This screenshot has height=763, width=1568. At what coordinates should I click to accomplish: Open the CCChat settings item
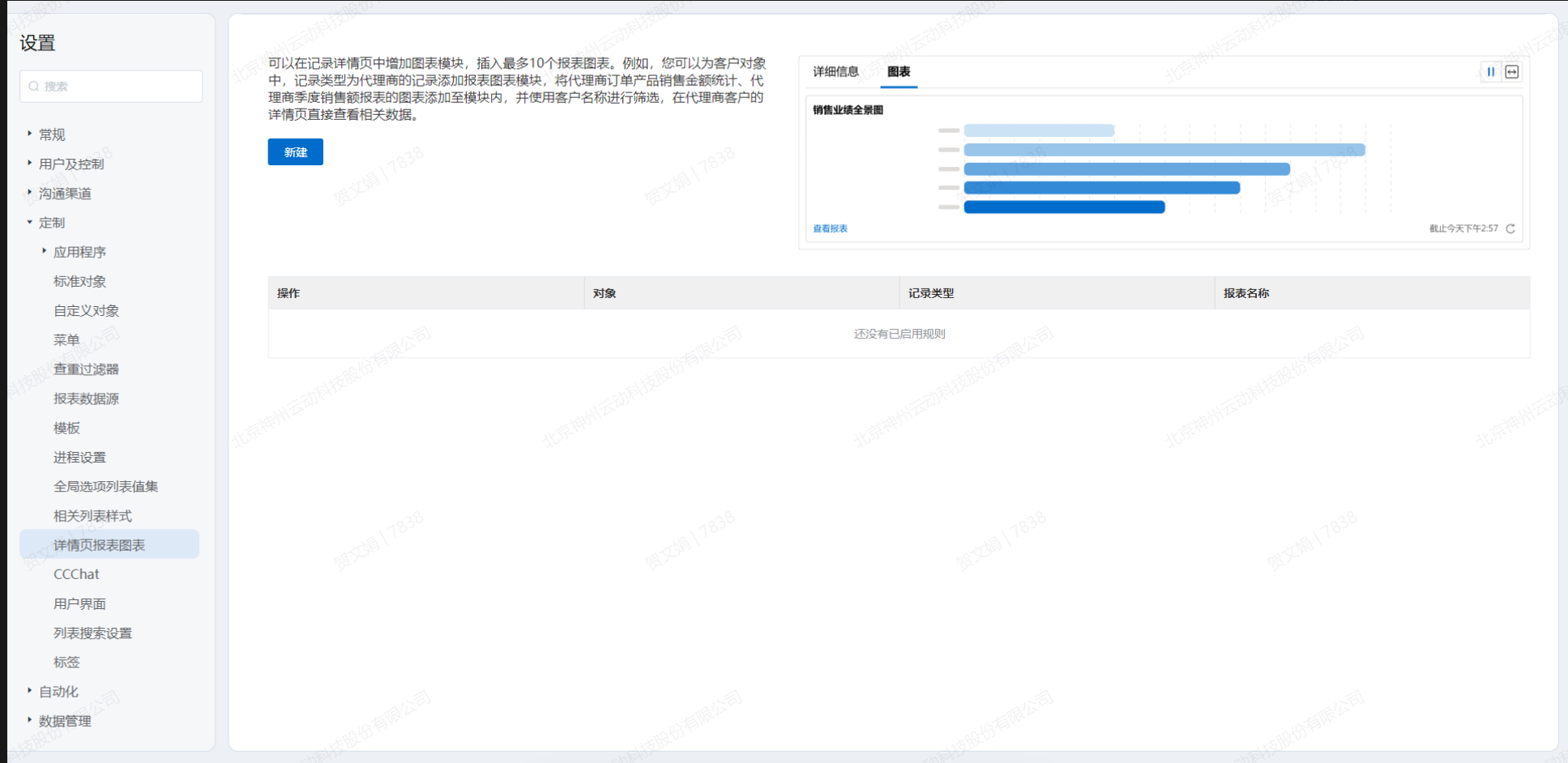(x=76, y=574)
